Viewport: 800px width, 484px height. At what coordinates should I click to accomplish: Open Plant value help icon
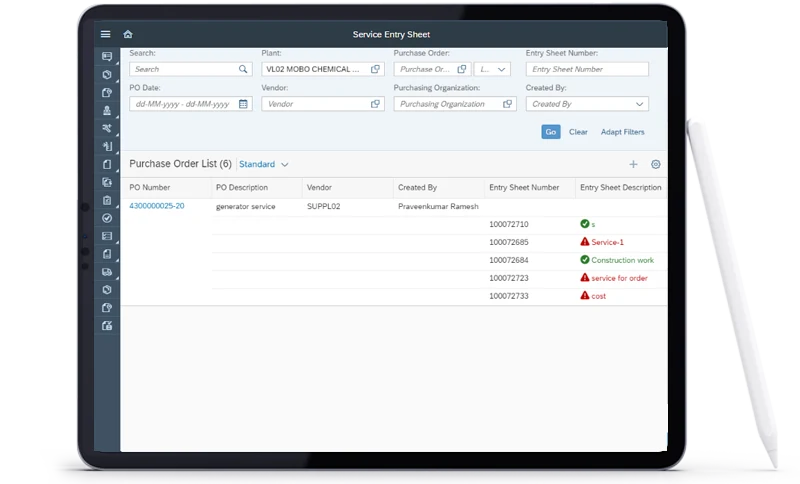pyautogui.click(x=375, y=69)
